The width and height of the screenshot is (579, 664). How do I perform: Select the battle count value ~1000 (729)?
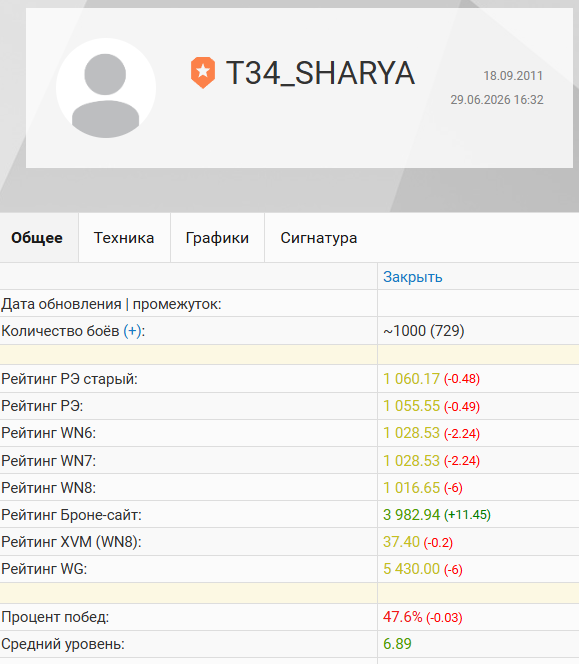coord(424,331)
